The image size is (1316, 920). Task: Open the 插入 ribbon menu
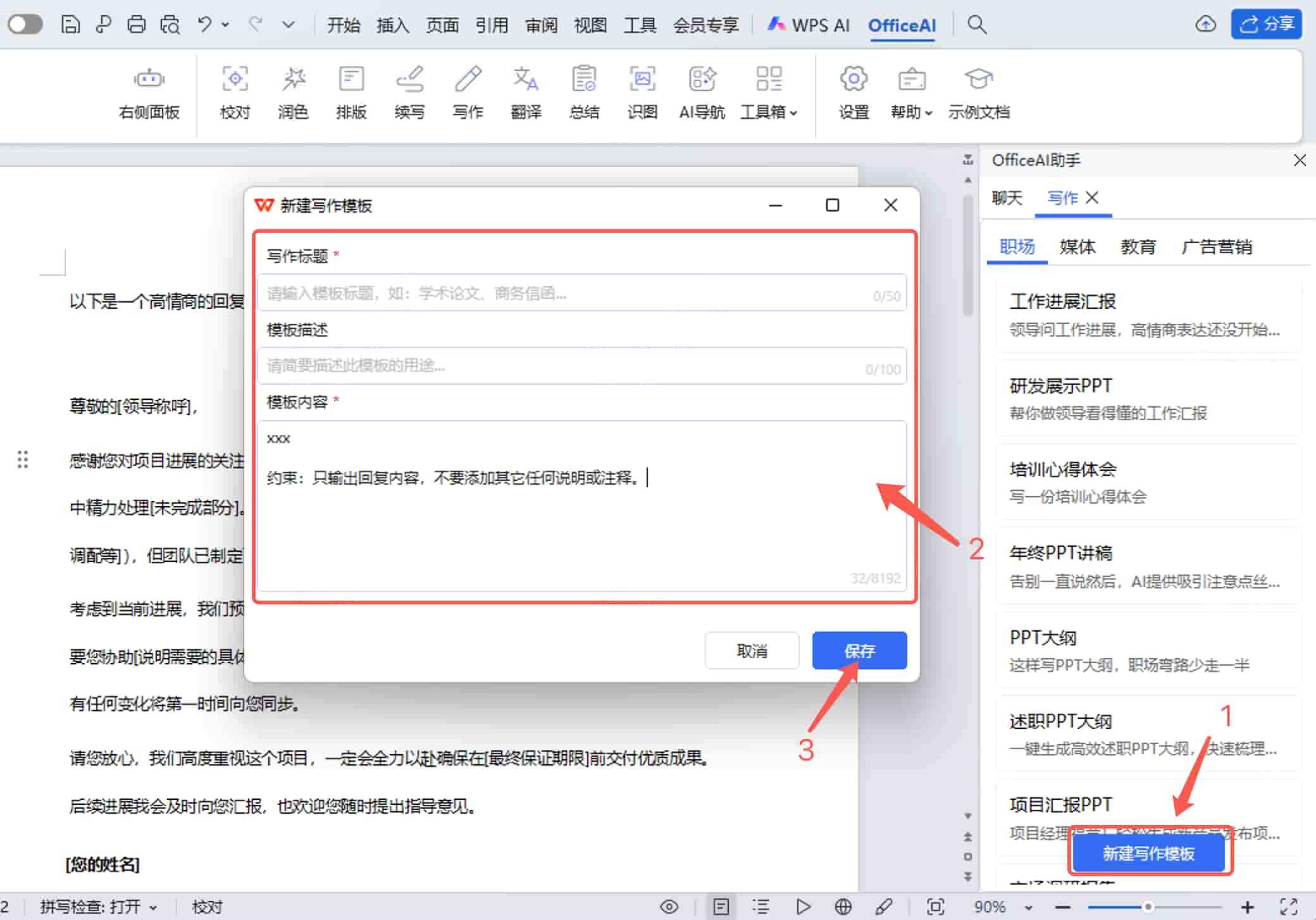(392, 25)
